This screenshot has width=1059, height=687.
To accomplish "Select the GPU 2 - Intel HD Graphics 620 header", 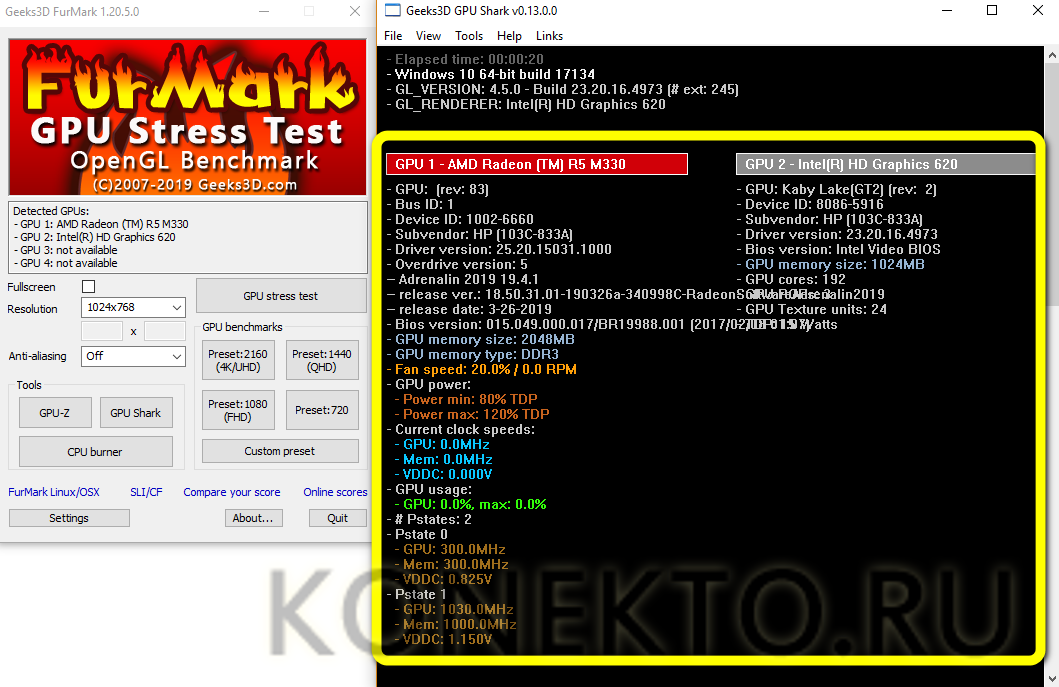I will tap(885, 164).
